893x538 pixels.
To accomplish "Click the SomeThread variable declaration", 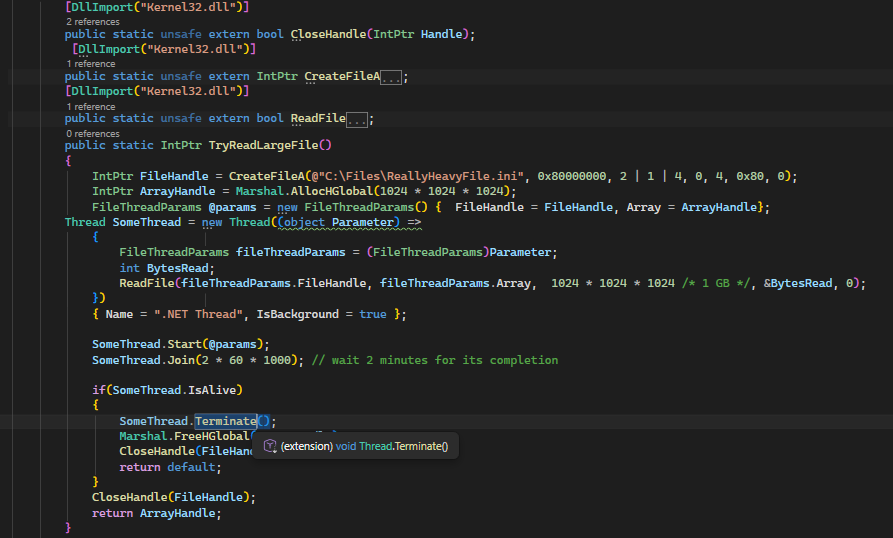I will (x=146, y=222).
